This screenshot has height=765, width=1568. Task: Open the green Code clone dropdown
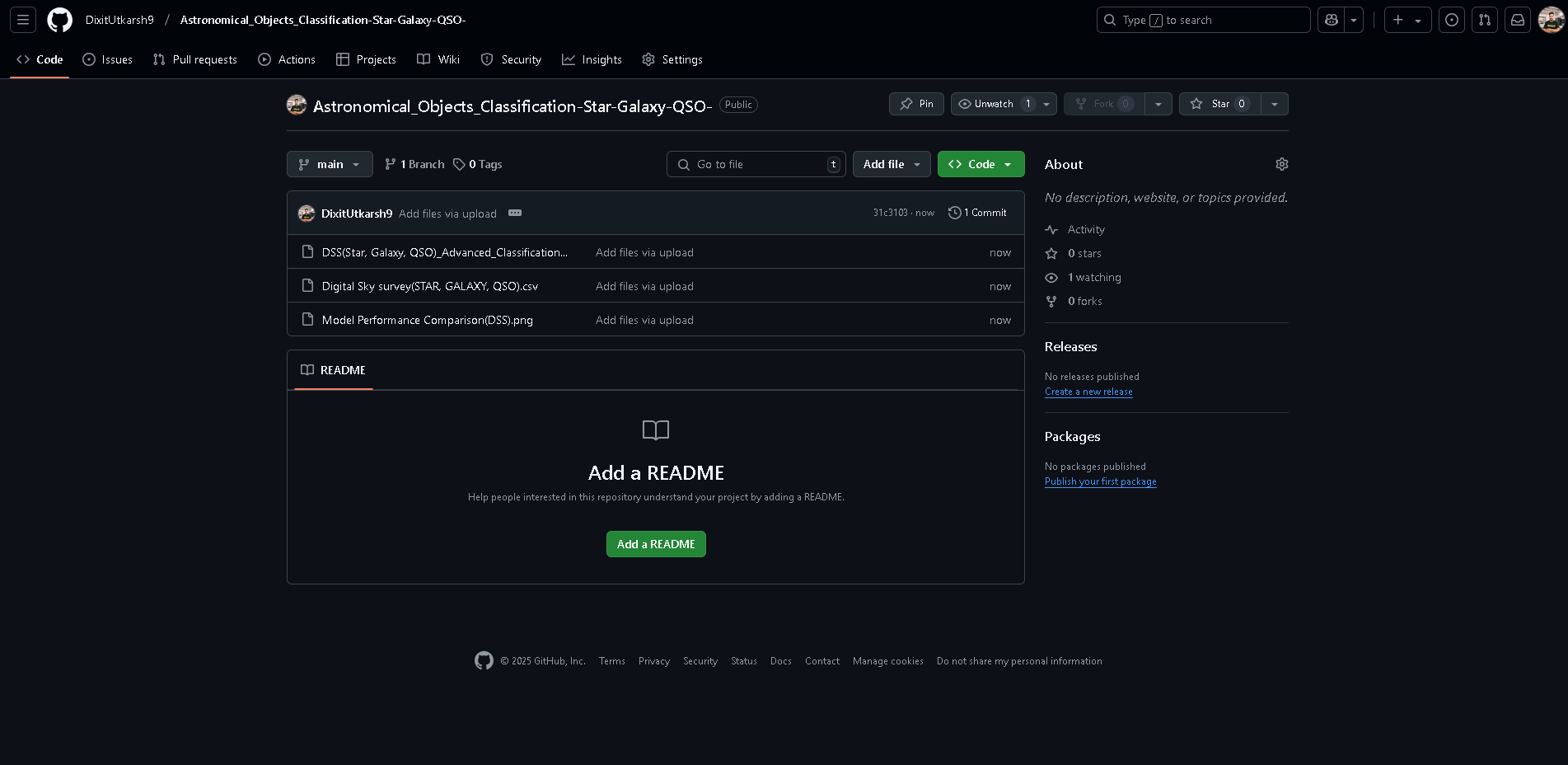coord(981,164)
